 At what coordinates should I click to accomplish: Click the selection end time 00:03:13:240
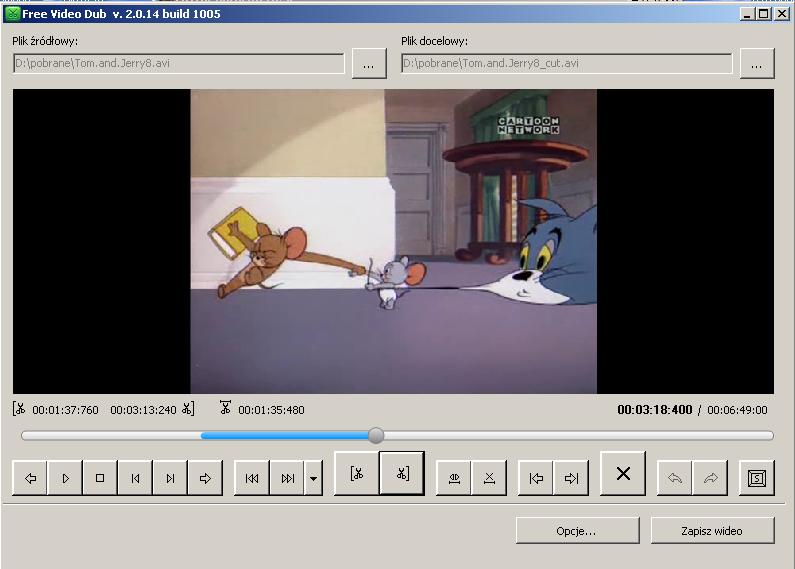pos(143,410)
